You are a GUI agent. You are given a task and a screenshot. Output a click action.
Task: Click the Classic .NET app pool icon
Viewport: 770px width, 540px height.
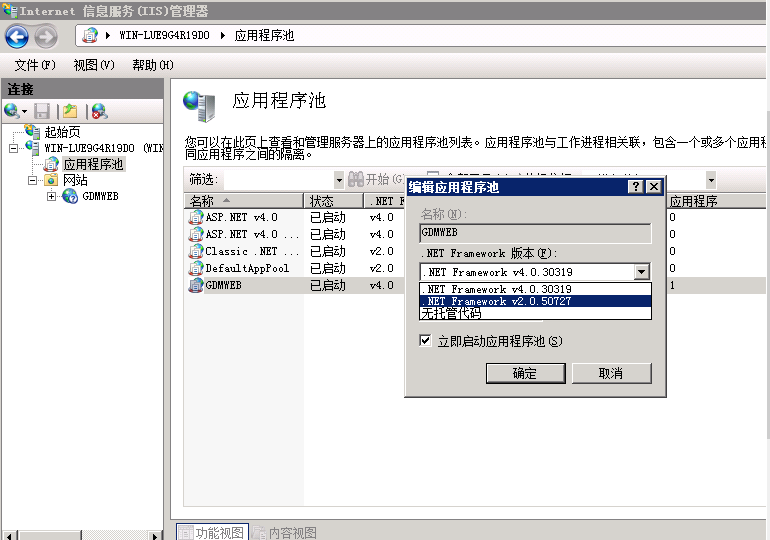(x=196, y=251)
